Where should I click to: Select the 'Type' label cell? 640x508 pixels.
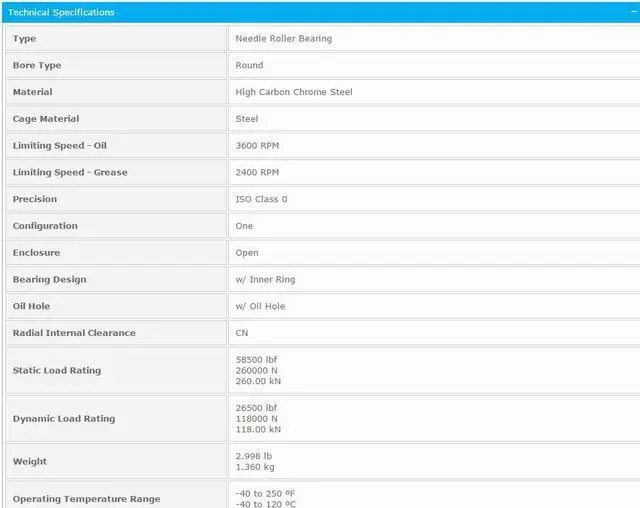click(x=116, y=38)
